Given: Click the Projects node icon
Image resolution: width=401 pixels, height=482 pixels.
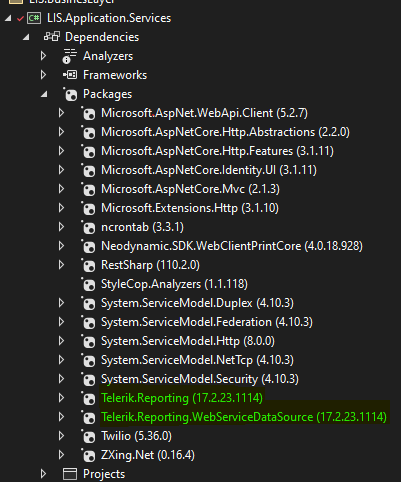Looking at the screenshot, I should pos(70,474).
